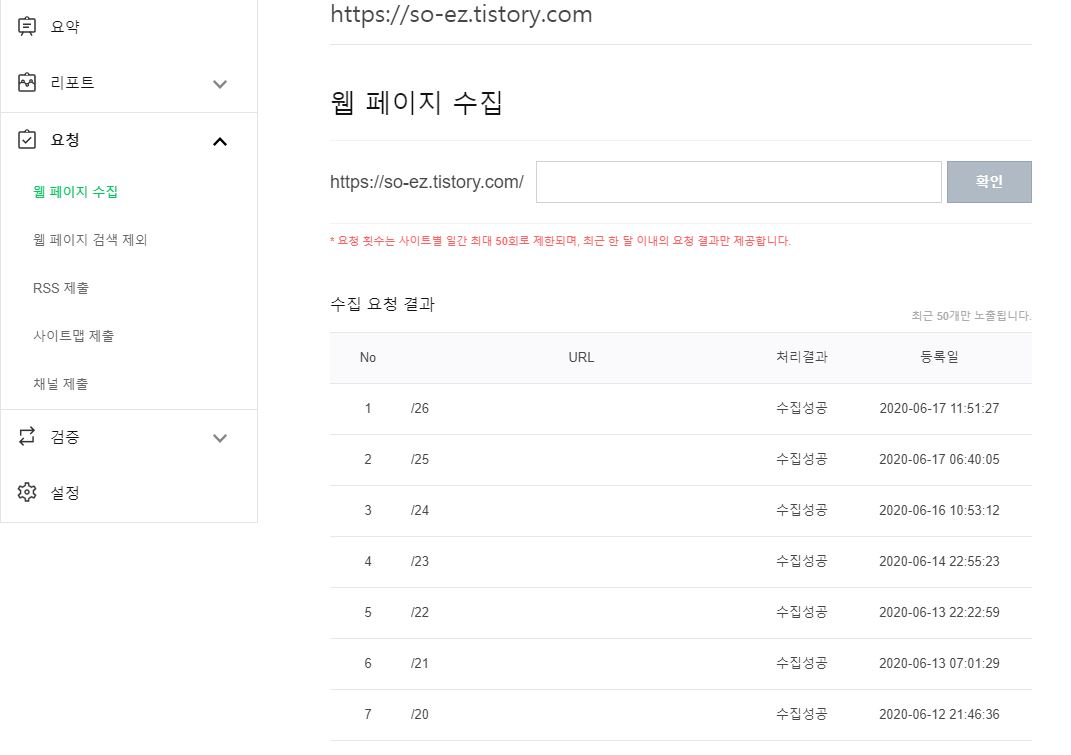The width and height of the screenshot is (1071, 755).
Task: Select 채널 제출 in sidebar
Action: click(61, 383)
